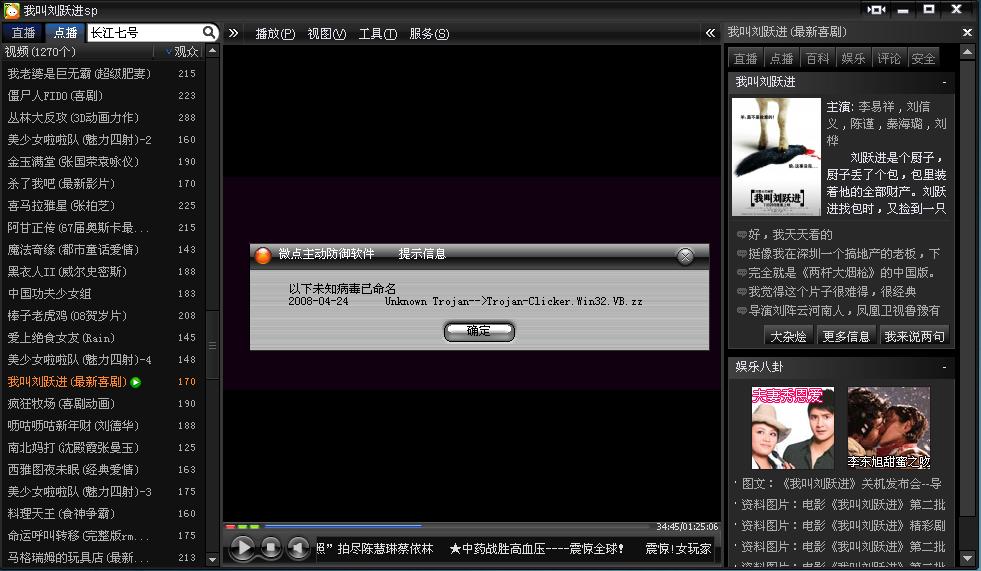The width and height of the screenshot is (981, 571).
Task: Close the right info panel with X
Action: 967,33
